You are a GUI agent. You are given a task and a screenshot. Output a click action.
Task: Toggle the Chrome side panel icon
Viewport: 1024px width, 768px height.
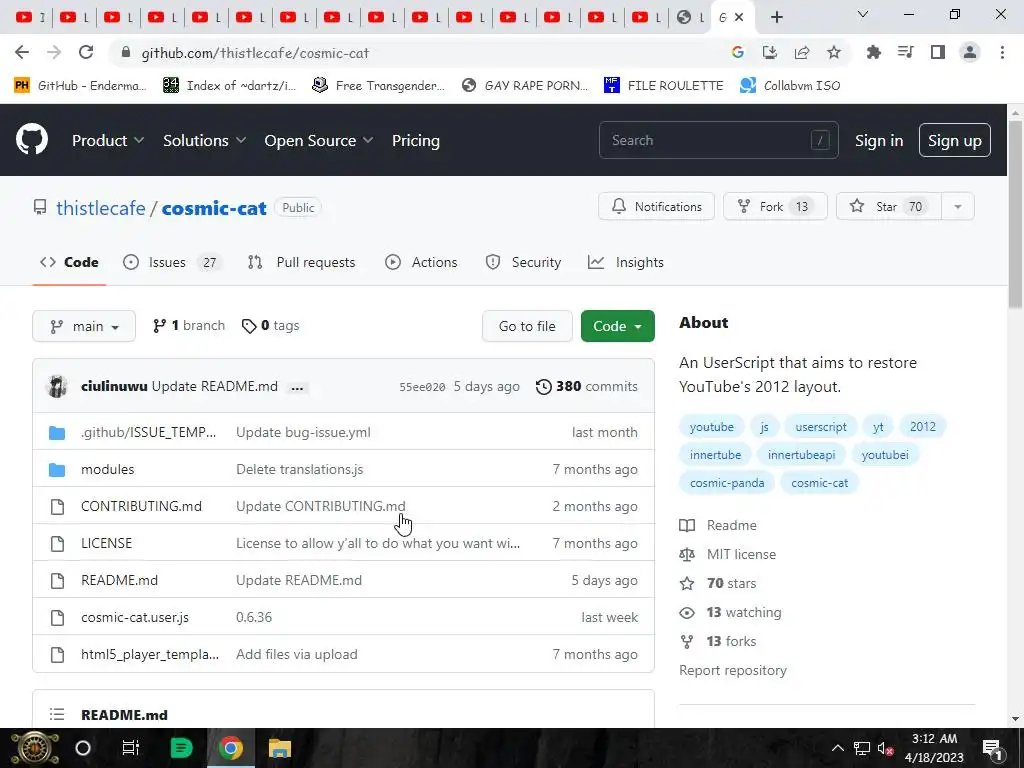938,53
